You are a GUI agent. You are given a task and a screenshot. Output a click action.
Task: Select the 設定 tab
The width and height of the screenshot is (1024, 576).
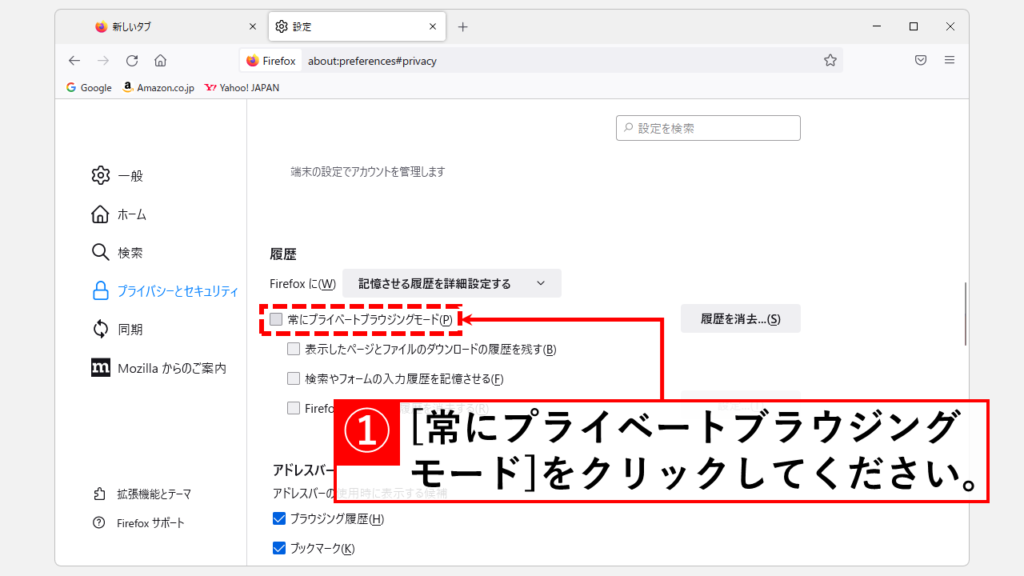coord(357,27)
